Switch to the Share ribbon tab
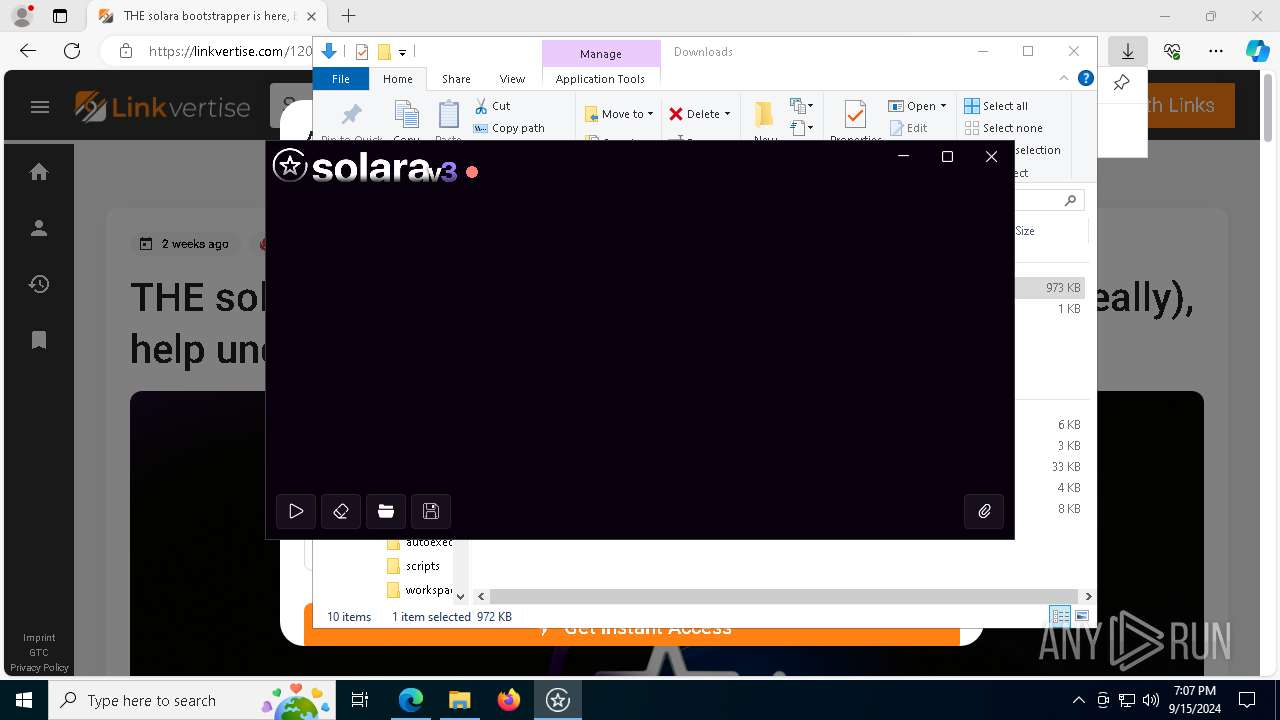 pyautogui.click(x=456, y=78)
